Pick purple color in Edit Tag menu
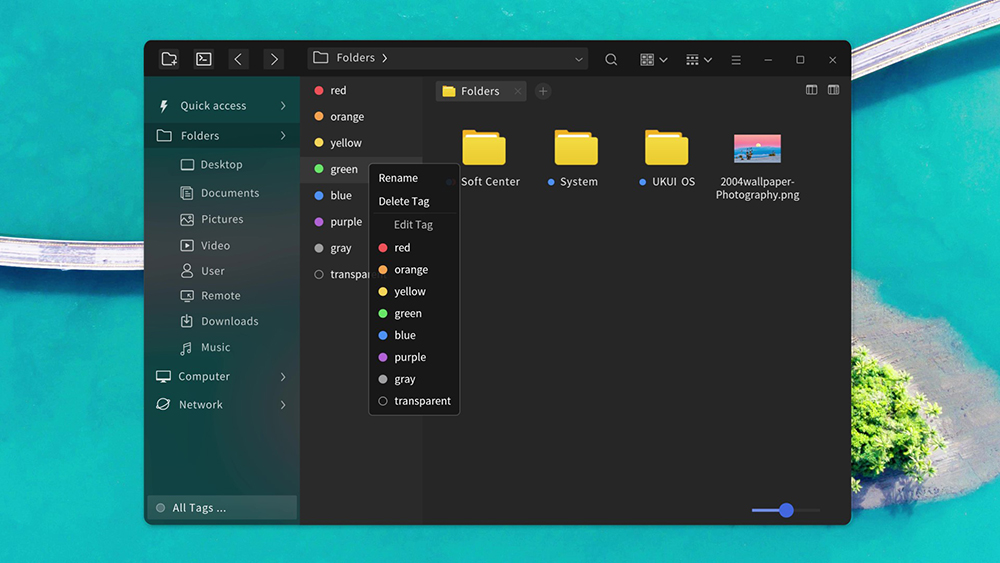This screenshot has height=563, width=1000. pos(409,357)
